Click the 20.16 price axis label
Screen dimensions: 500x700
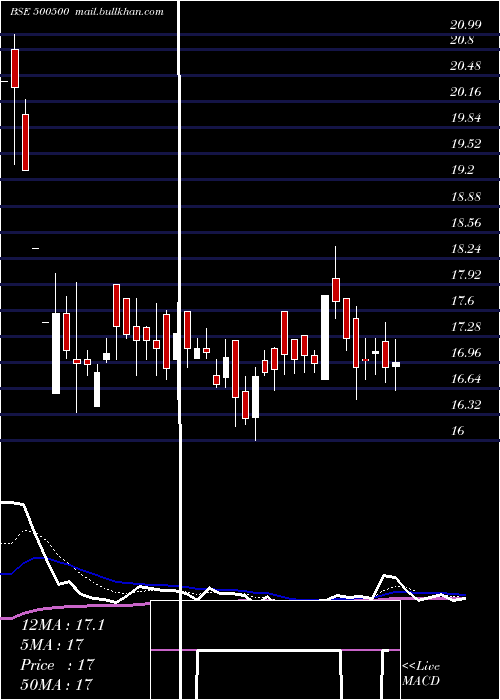(x=466, y=92)
